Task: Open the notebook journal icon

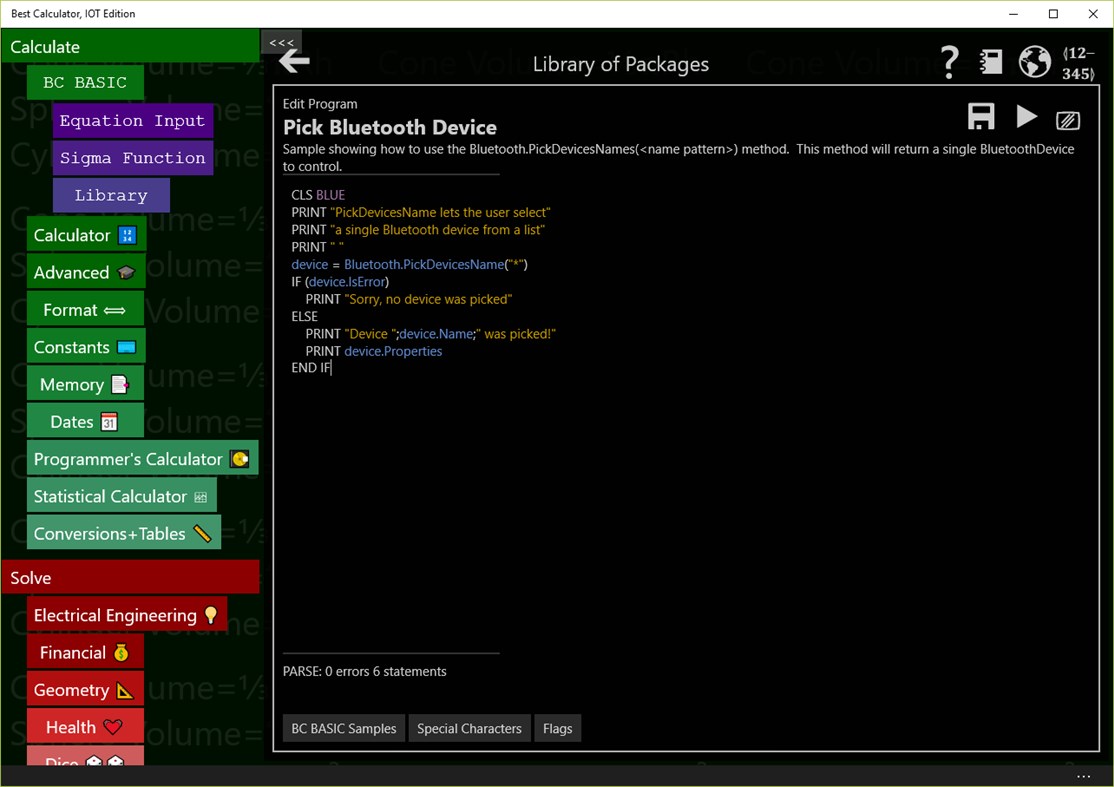Action: click(x=991, y=62)
